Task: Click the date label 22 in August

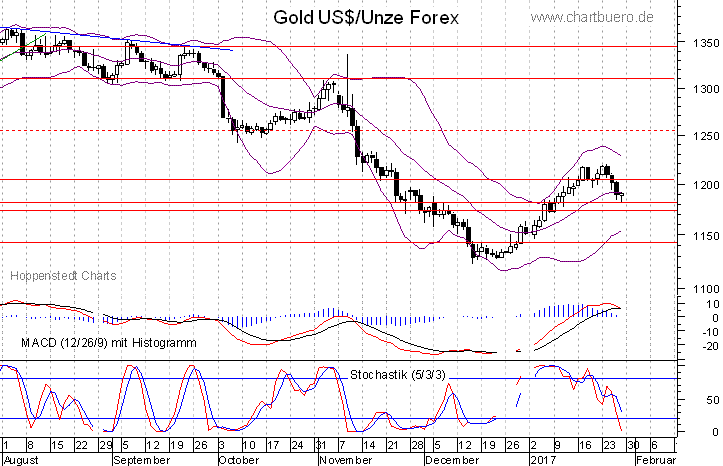Action: [82, 445]
